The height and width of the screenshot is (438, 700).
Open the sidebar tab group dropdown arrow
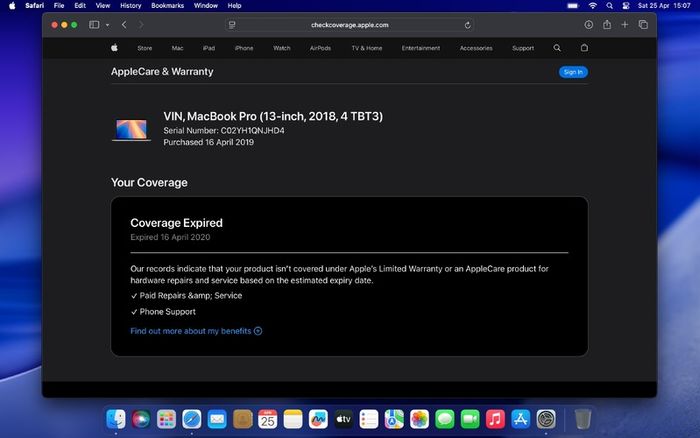click(x=107, y=25)
